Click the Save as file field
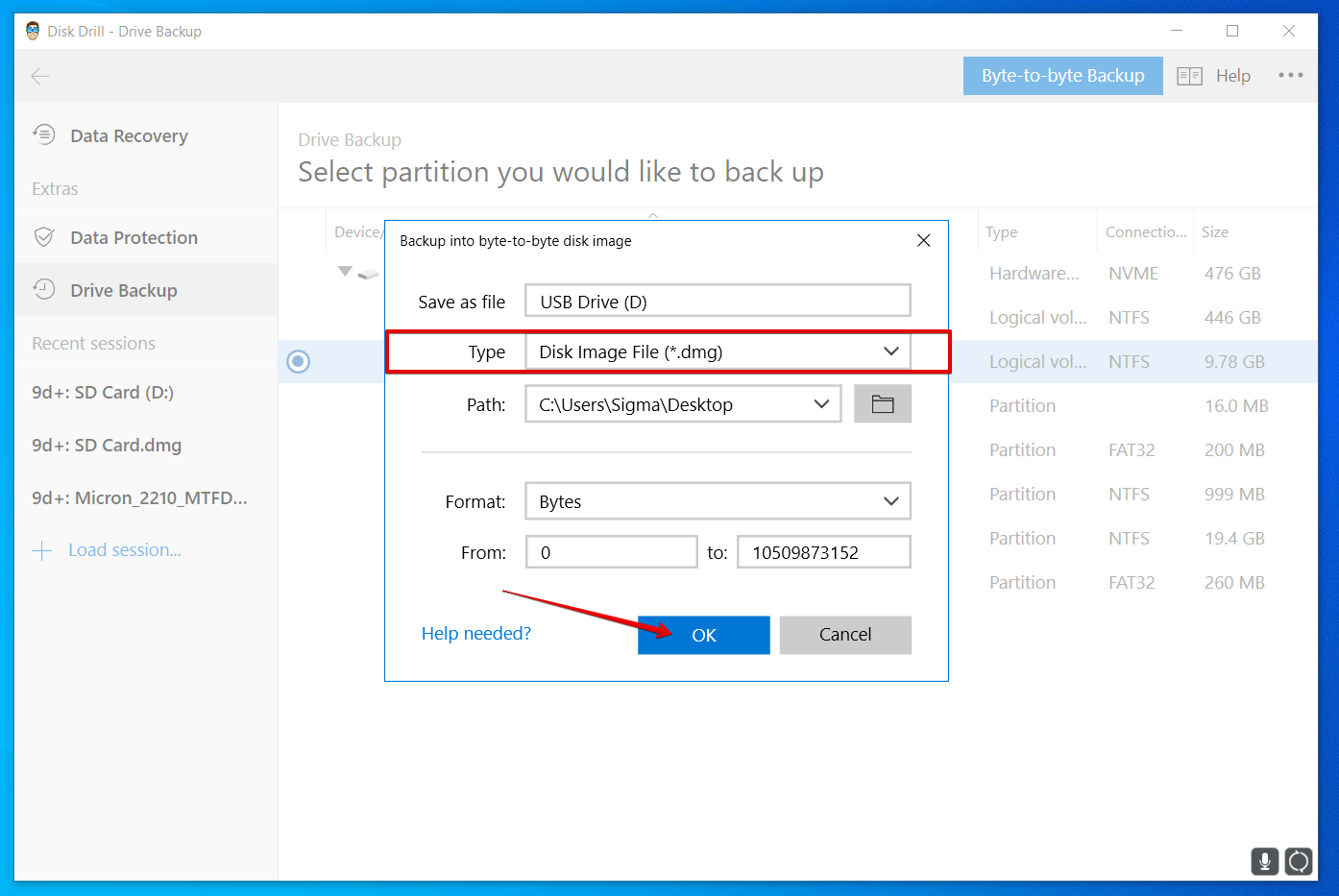The width and height of the screenshot is (1339, 896). pyautogui.click(x=718, y=301)
